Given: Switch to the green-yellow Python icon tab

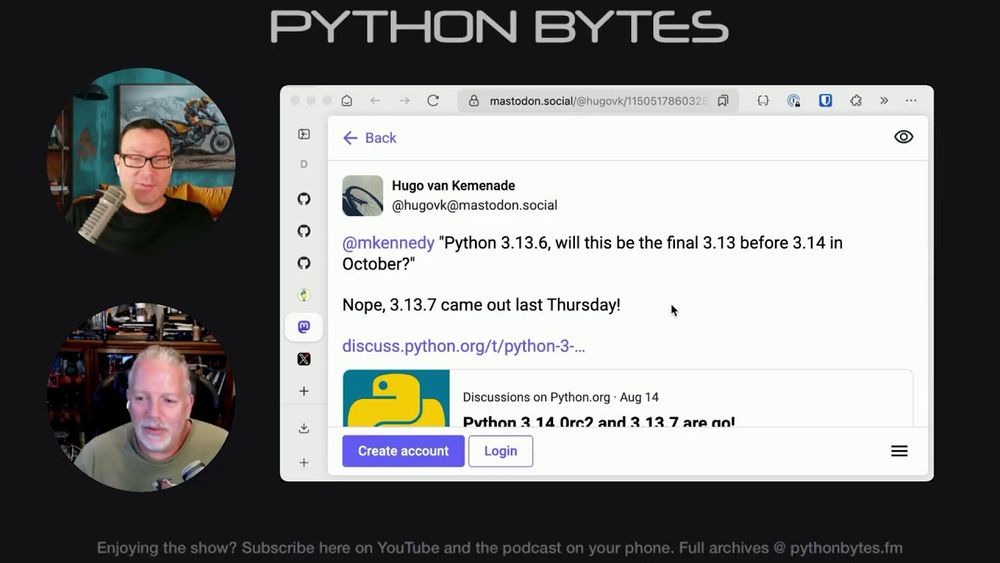Looking at the screenshot, I should tap(304, 295).
